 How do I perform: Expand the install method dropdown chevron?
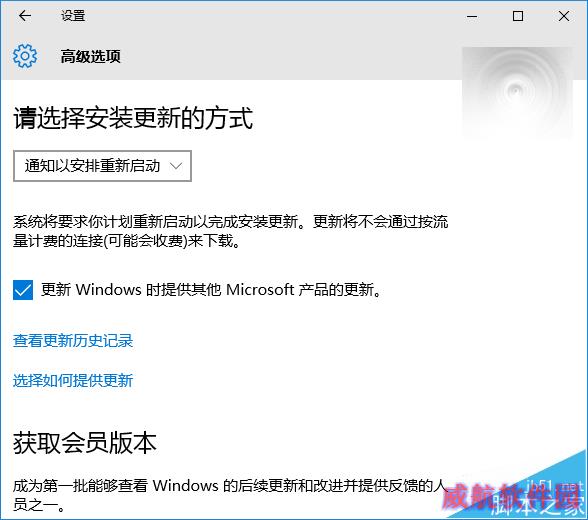pyautogui.click(x=176, y=166)
